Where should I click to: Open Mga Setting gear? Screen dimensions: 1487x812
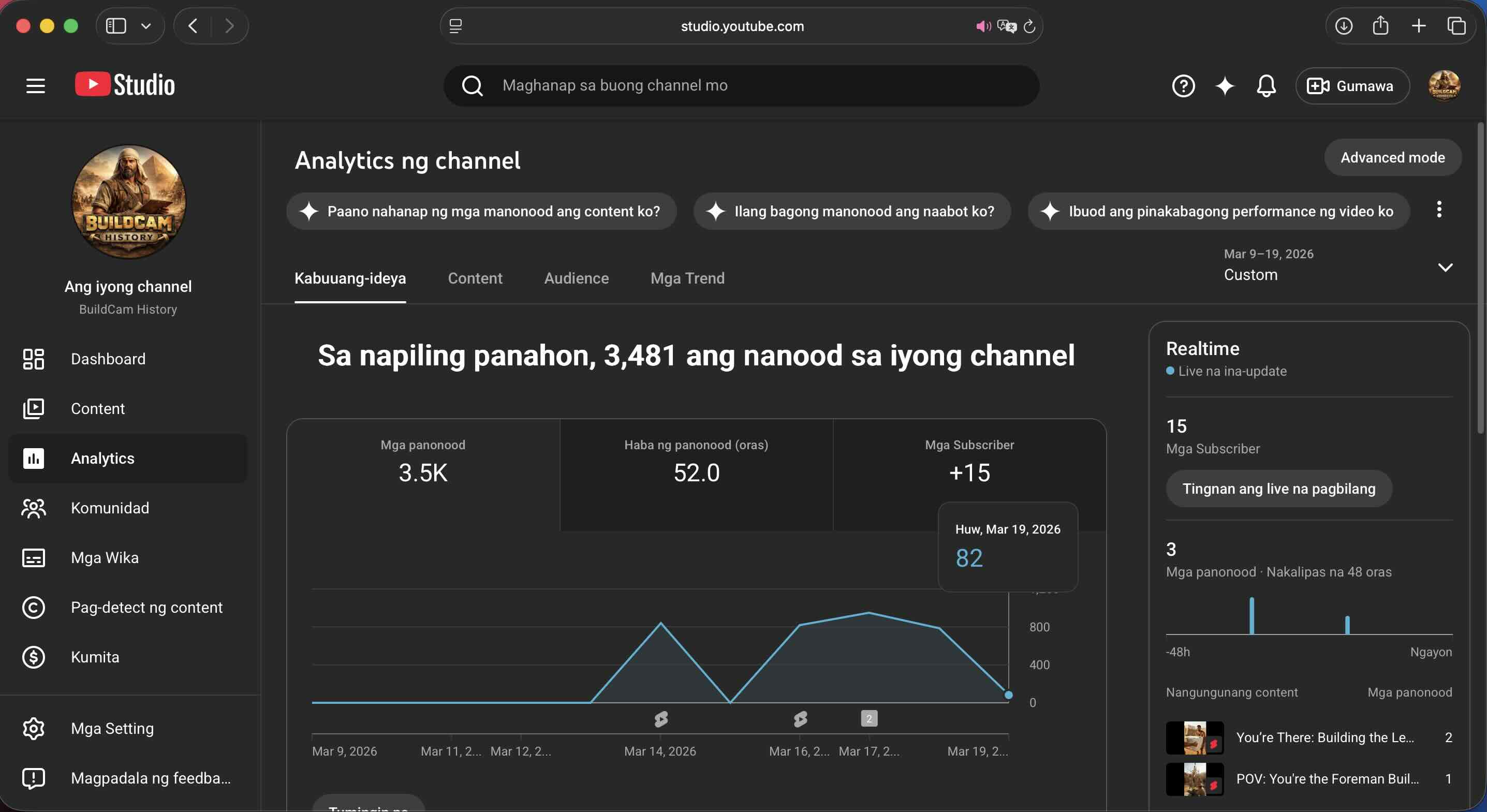click(x=128, y=728)
